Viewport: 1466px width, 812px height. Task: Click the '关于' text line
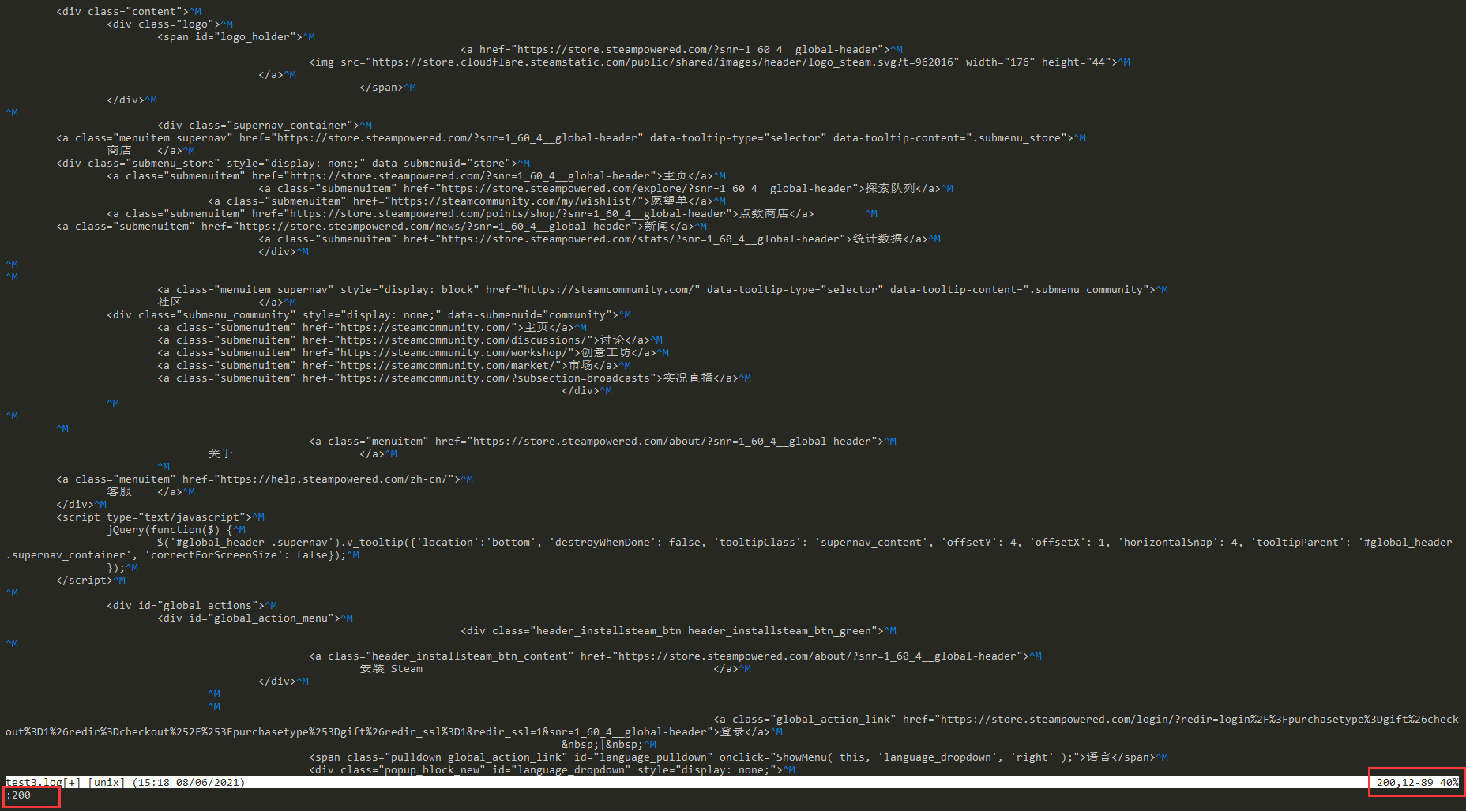303,453
